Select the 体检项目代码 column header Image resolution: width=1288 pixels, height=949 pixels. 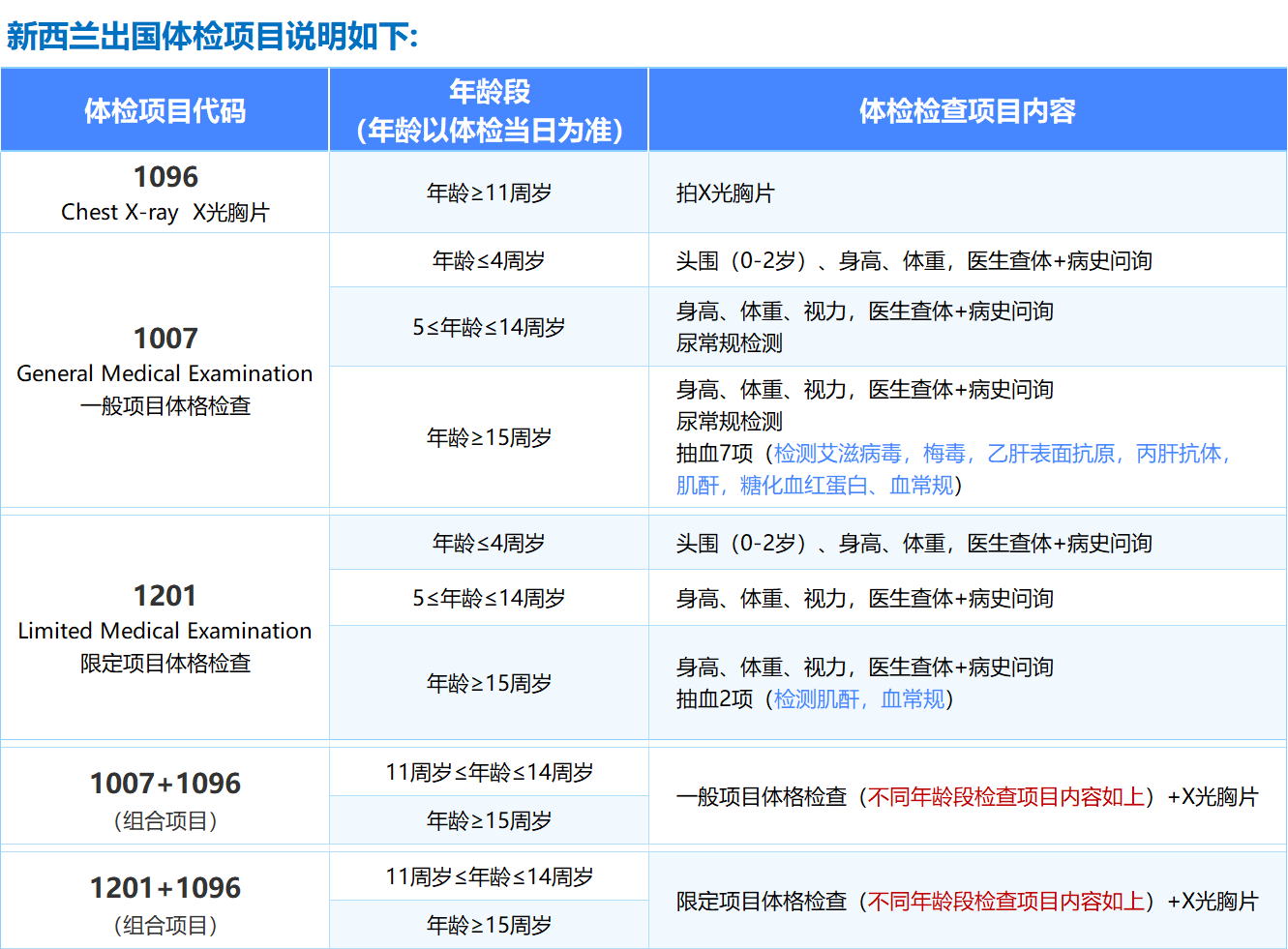(x=165, y=109)
